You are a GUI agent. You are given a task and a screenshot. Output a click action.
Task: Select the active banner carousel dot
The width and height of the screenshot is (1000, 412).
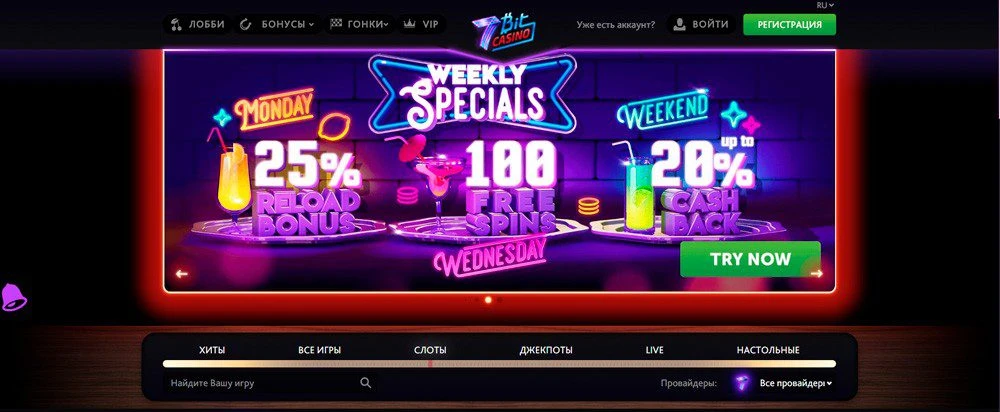489,299
